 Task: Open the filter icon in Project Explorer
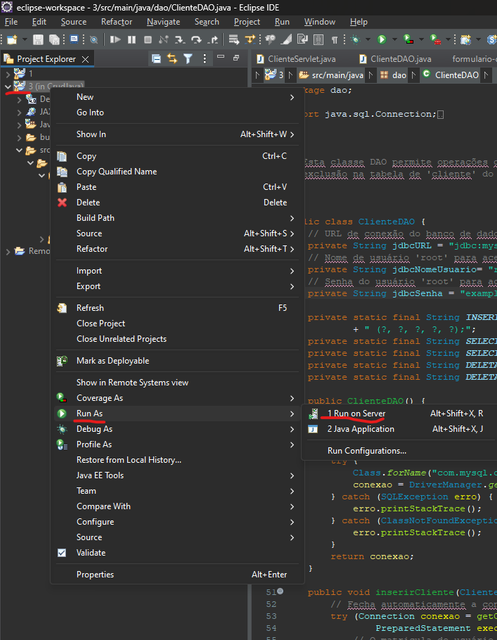click(x=188, y=59)
